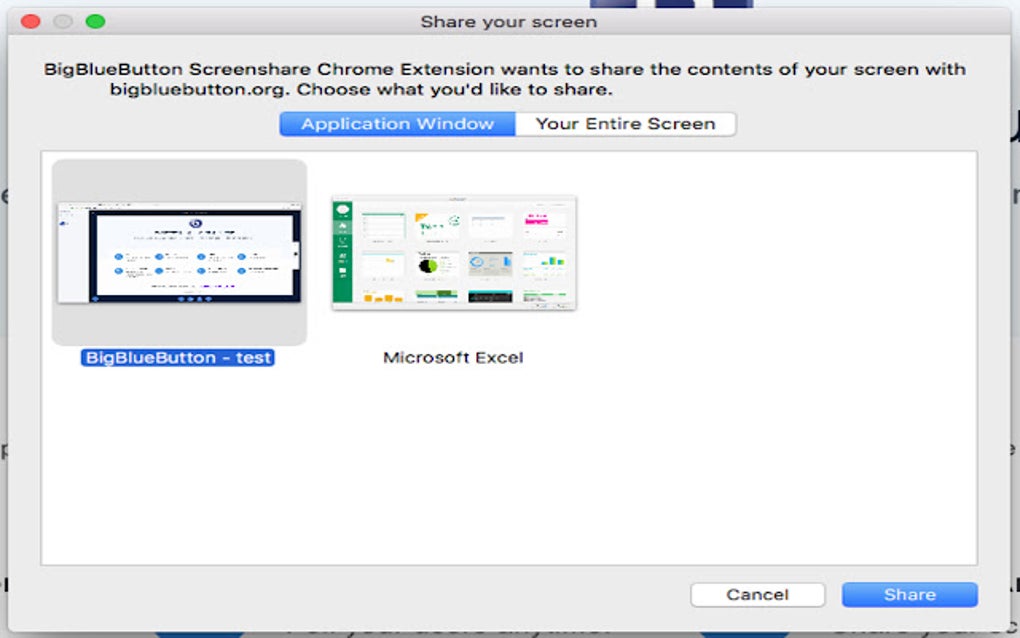This screenshot has height=638, width=1020.
Task: Switch to the Your Entire Screen tab
Action: click(x=625, y=123)
